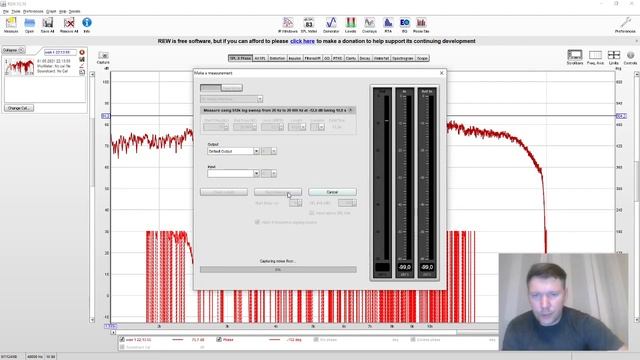Image resolution: width=640 pixels, height=360 pixels.
Task: Switch to the All SPL tab
Action: [x=260, y=58]
